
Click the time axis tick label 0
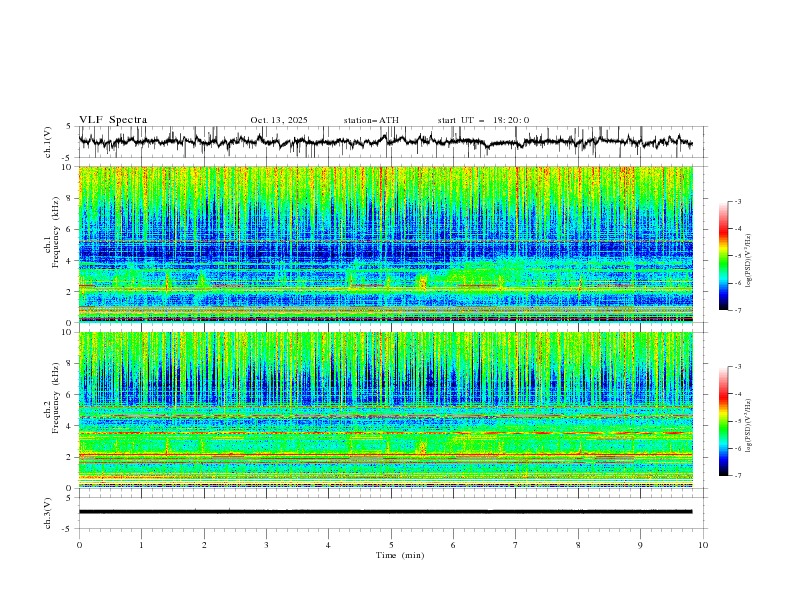pyautogui.click(x=79, y=545)
